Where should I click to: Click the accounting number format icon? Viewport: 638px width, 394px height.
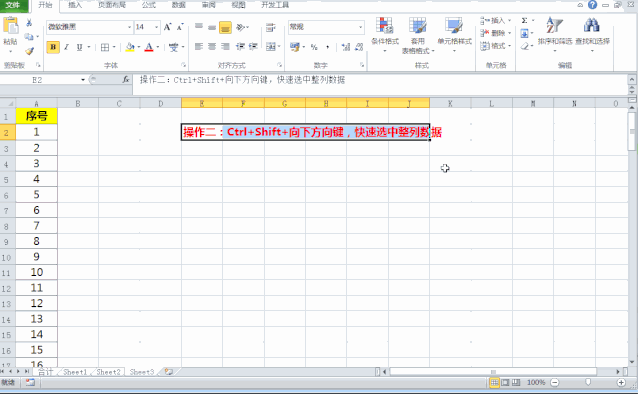(x=295, y=47)
